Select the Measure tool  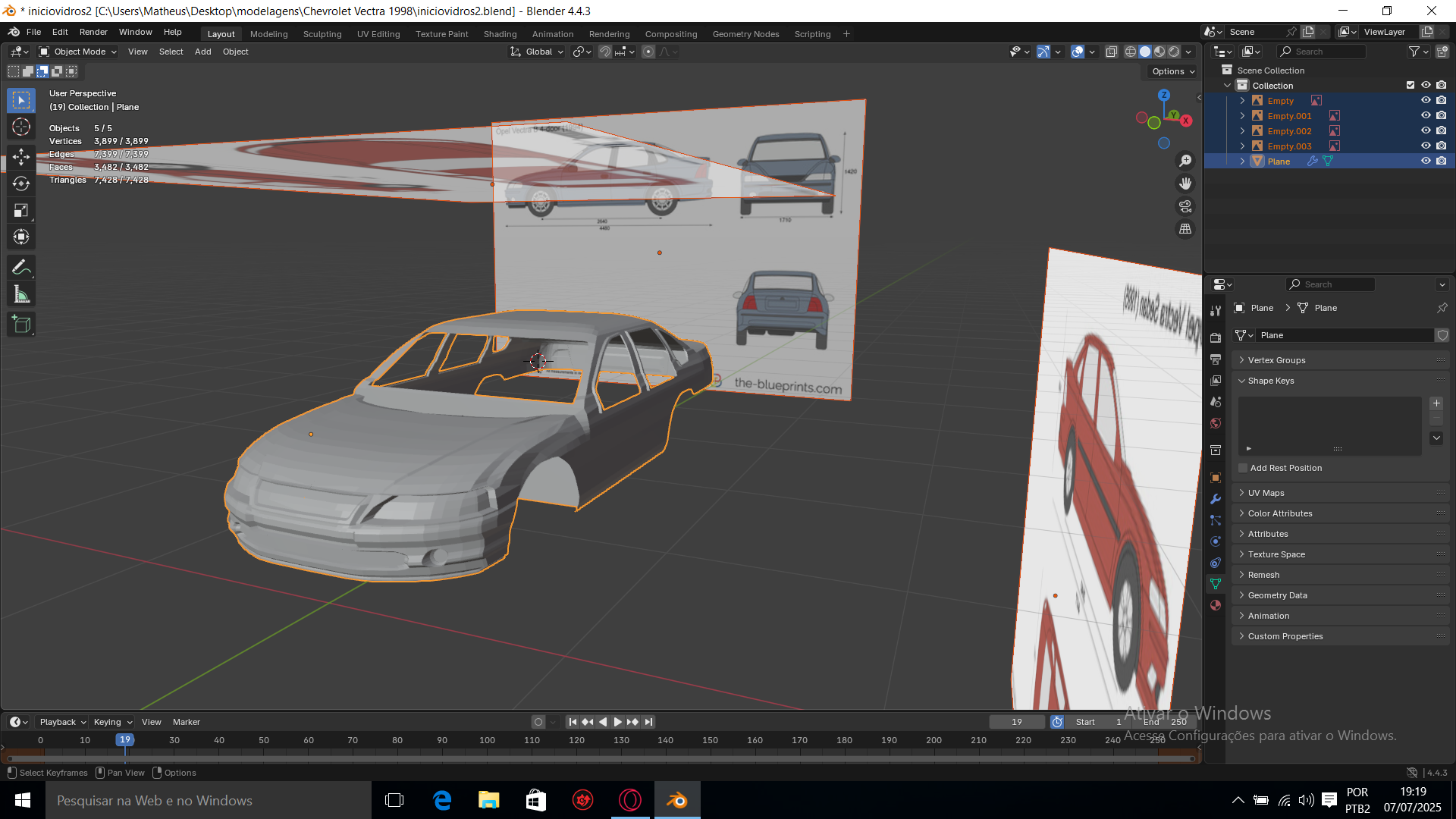pos(21,295)
